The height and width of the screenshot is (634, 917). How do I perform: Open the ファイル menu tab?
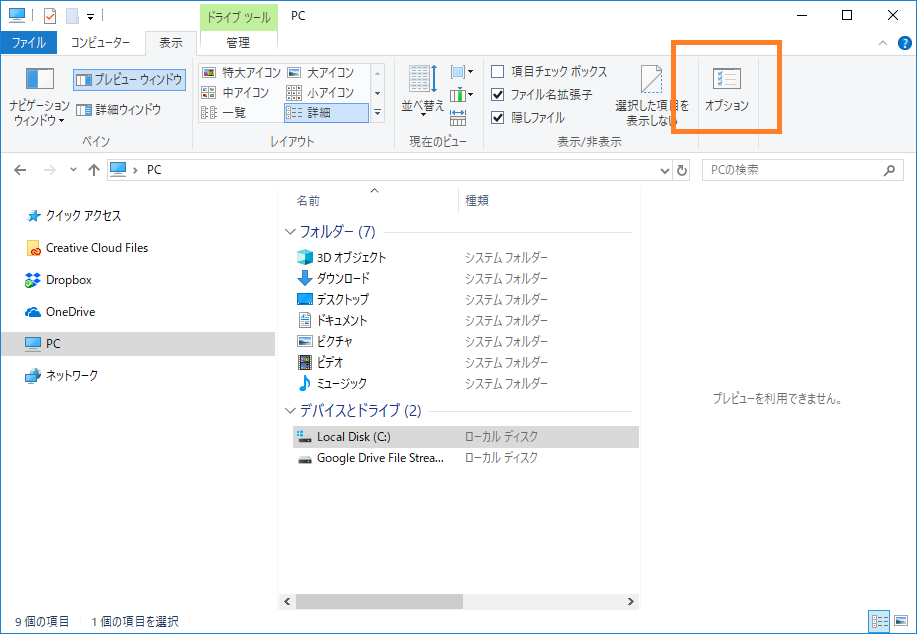[29, 43]
